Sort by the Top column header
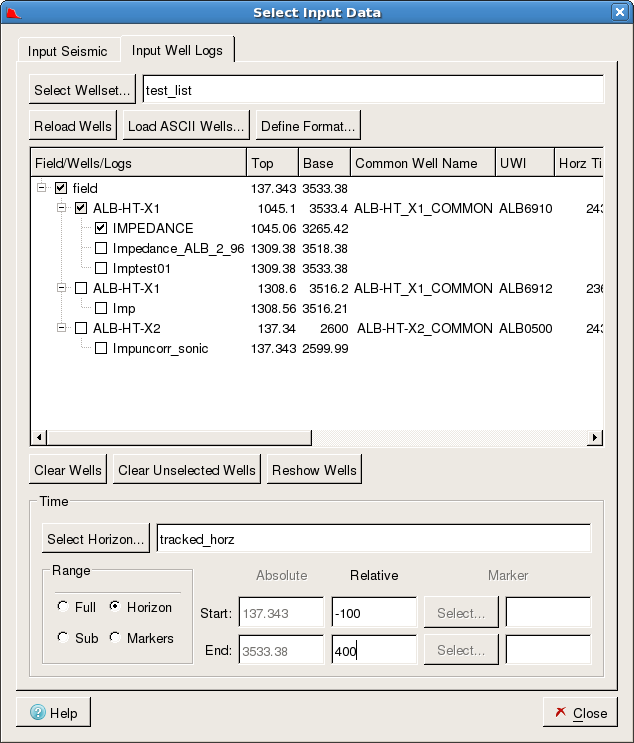 pyautogui.click(x=272, y=163)
